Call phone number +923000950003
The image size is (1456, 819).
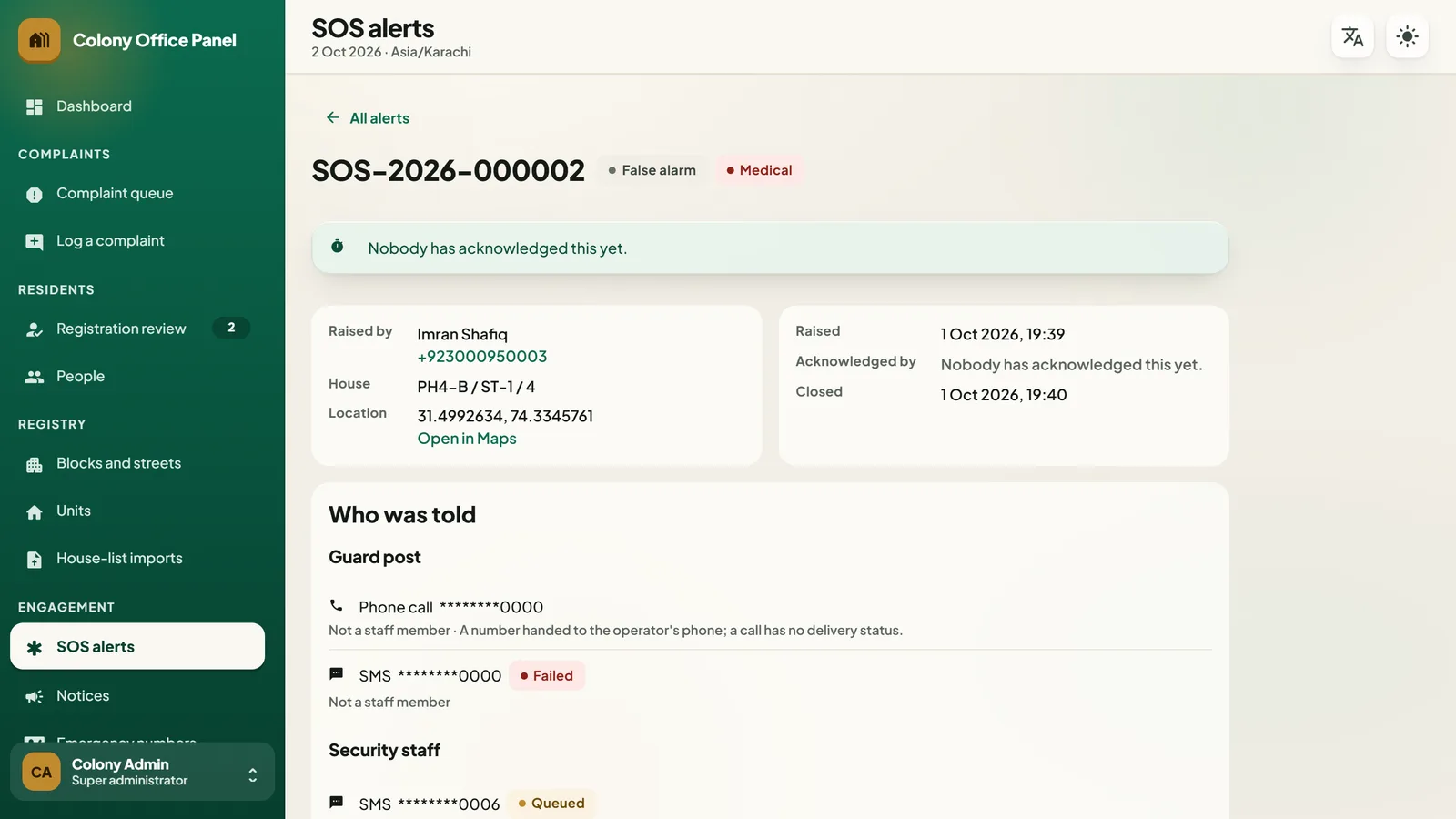pos(482,357)
